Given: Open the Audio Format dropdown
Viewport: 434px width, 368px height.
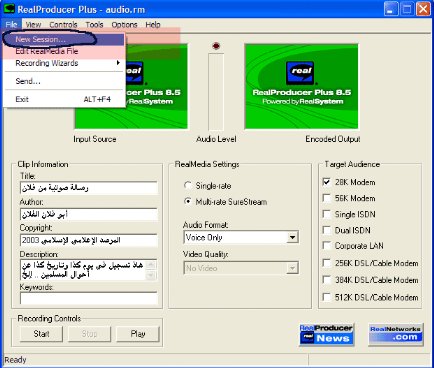Looking at the screenshot, I should pos(292,237).
